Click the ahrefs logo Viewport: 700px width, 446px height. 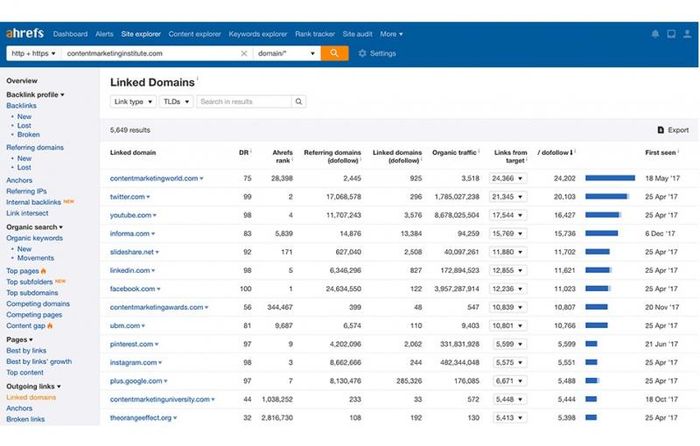point(25,33)
